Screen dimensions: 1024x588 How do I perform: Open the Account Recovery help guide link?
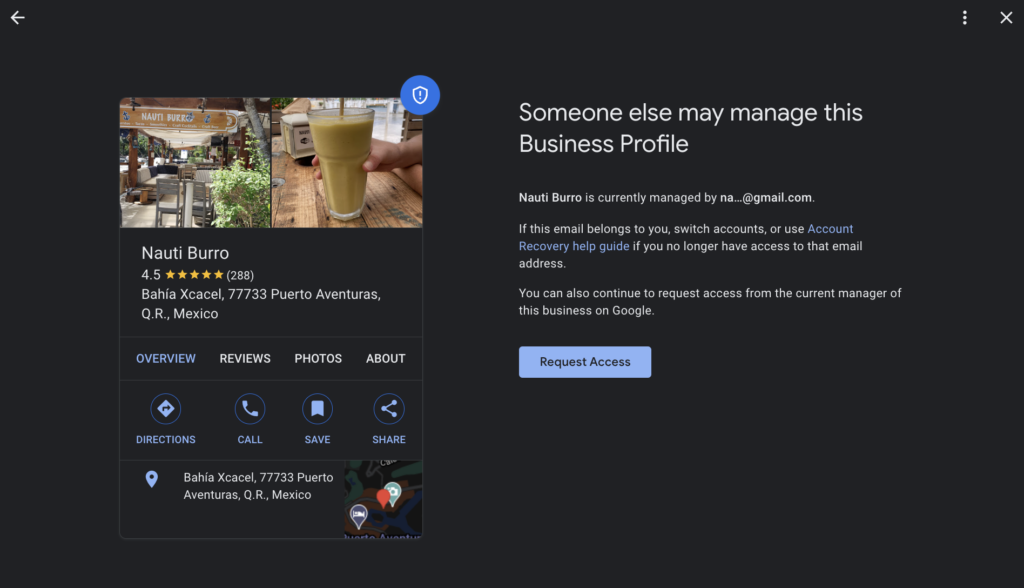(686, 237)
